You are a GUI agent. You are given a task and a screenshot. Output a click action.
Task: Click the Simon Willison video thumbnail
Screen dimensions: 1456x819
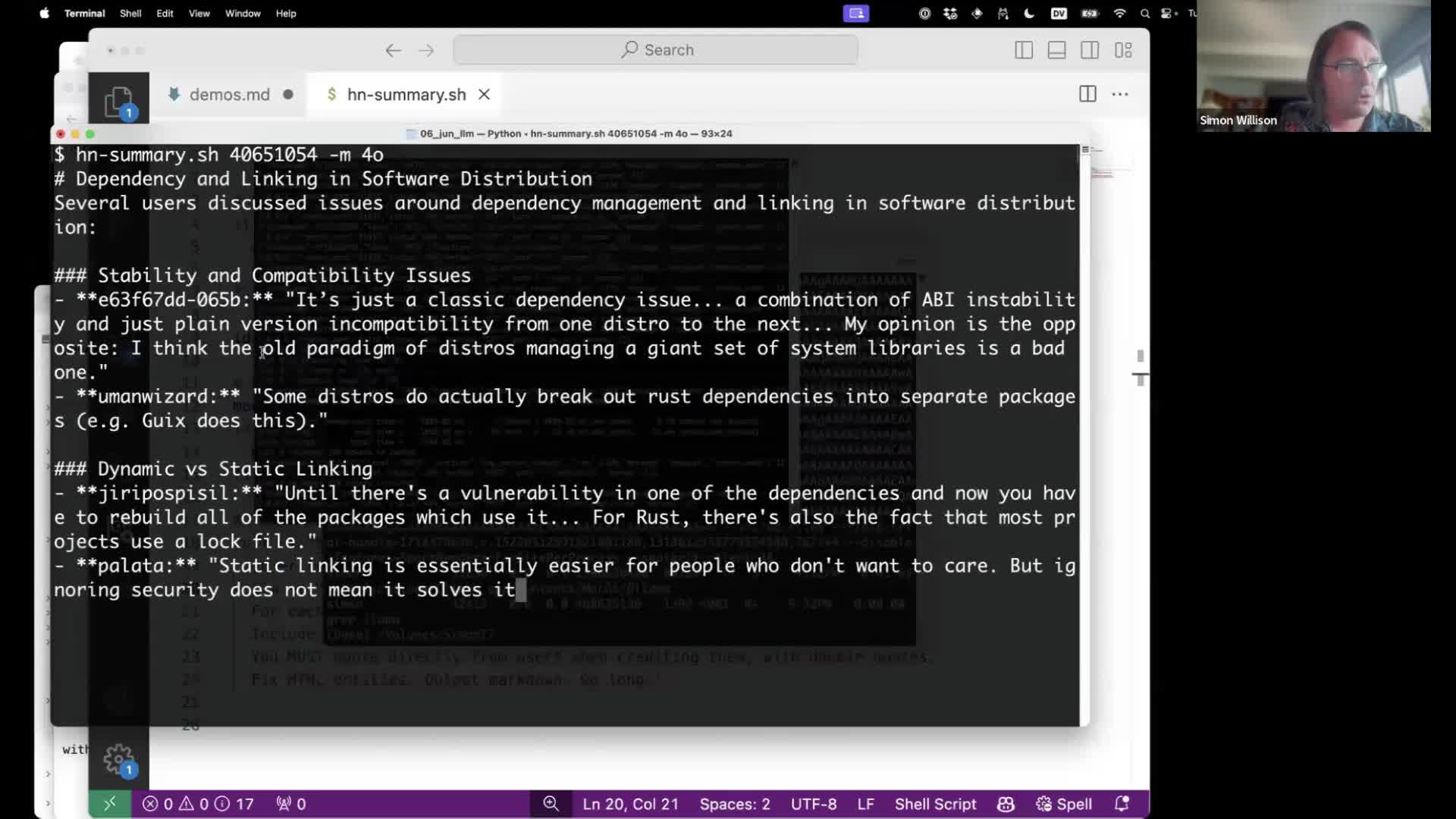(x=1313, y=66)
